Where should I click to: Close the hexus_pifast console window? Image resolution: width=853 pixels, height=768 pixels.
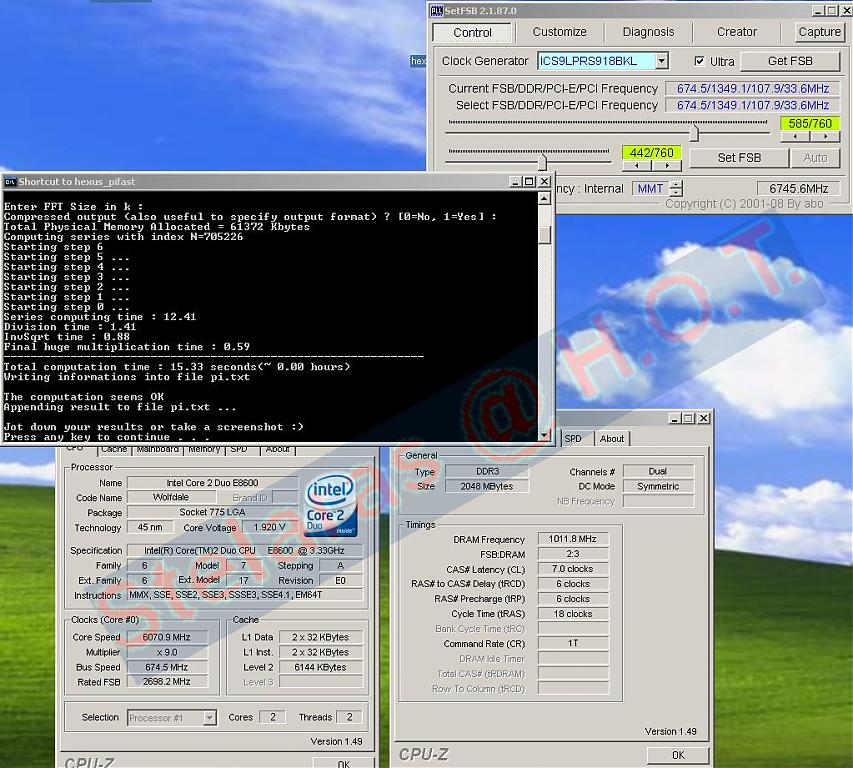coord(544,182)
